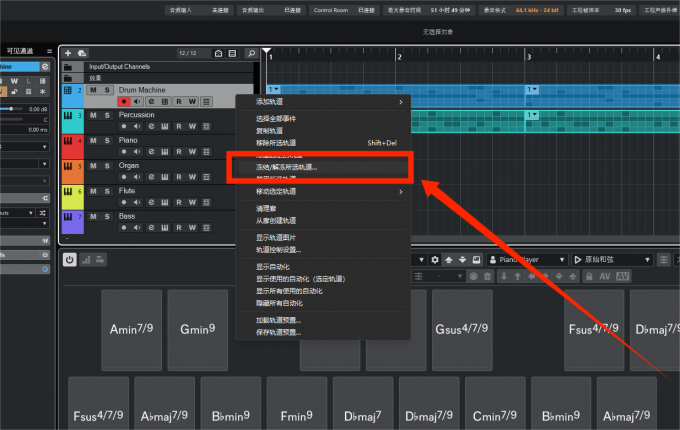Click the Piano track lanes icon
This screenshot has height=430, width=680.
(x=206, y=152)
